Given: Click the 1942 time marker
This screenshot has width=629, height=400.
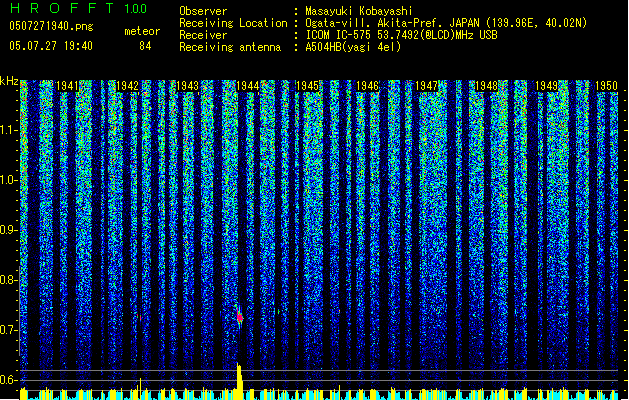Looking at the screenshot, I should click(x=127, y=86).
